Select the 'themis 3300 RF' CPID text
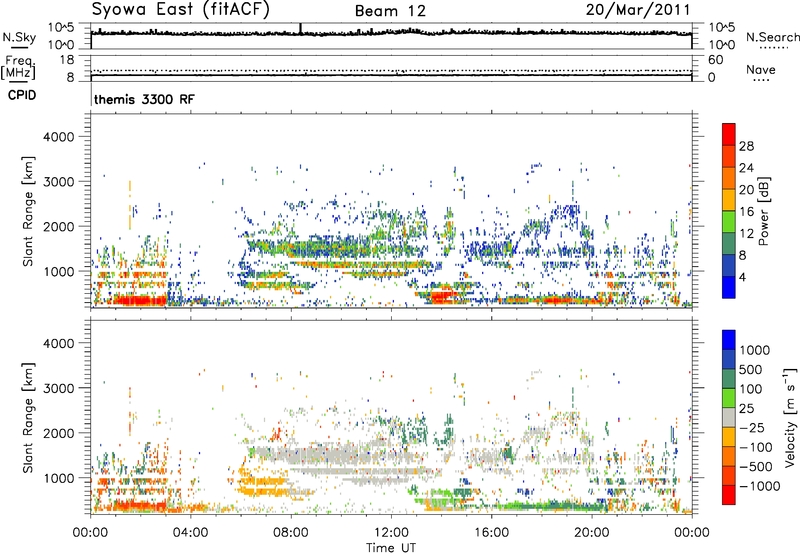The height and width of the screenshot is (554, 800). 144,99
